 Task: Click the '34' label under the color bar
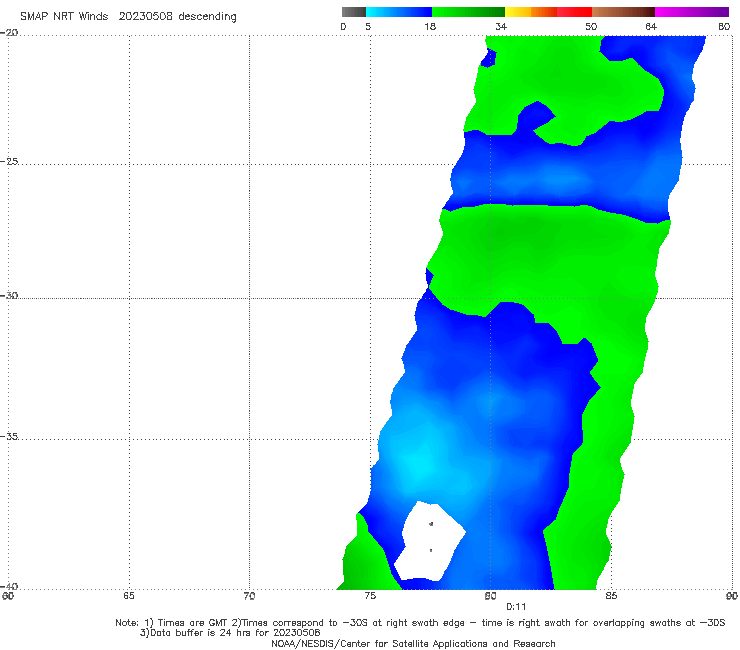click(501, 27)
